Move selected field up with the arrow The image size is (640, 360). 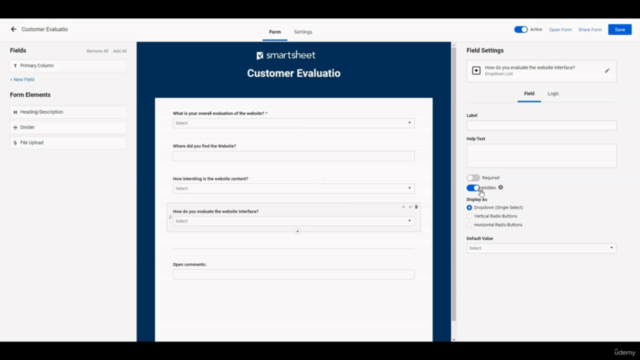(x=403, y=207)
